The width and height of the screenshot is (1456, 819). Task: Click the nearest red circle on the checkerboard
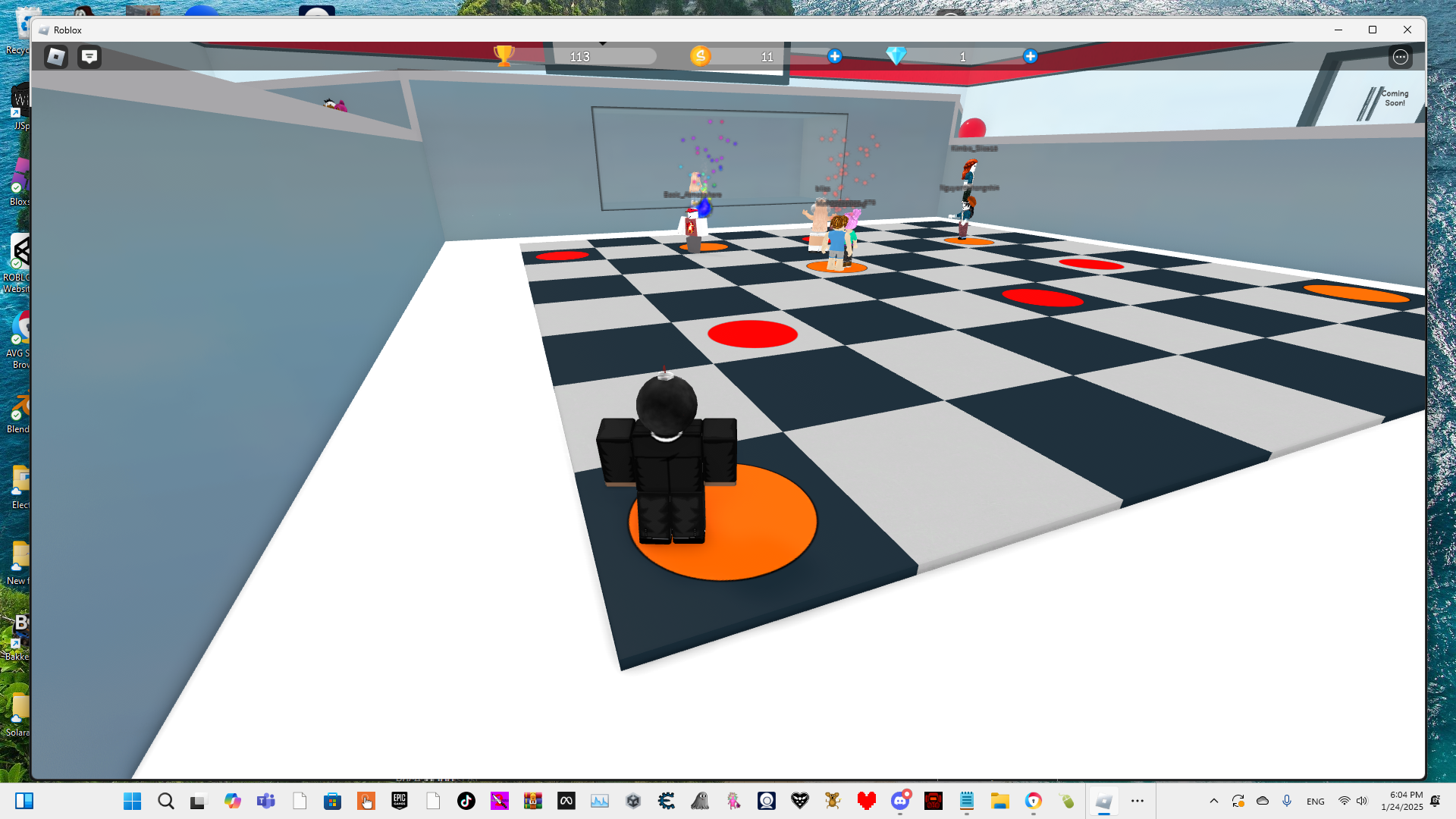[x=752, y=334]
